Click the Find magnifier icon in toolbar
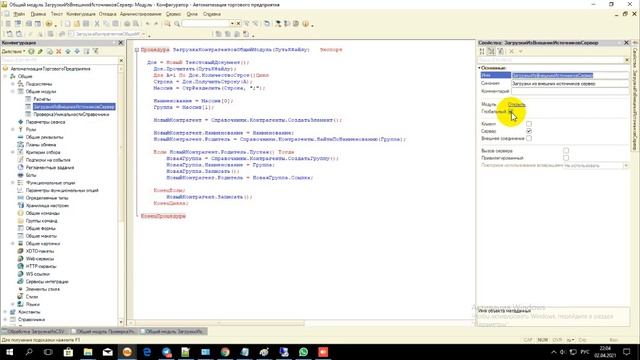The height and width of the screenshot is (360, 640). 177,24
